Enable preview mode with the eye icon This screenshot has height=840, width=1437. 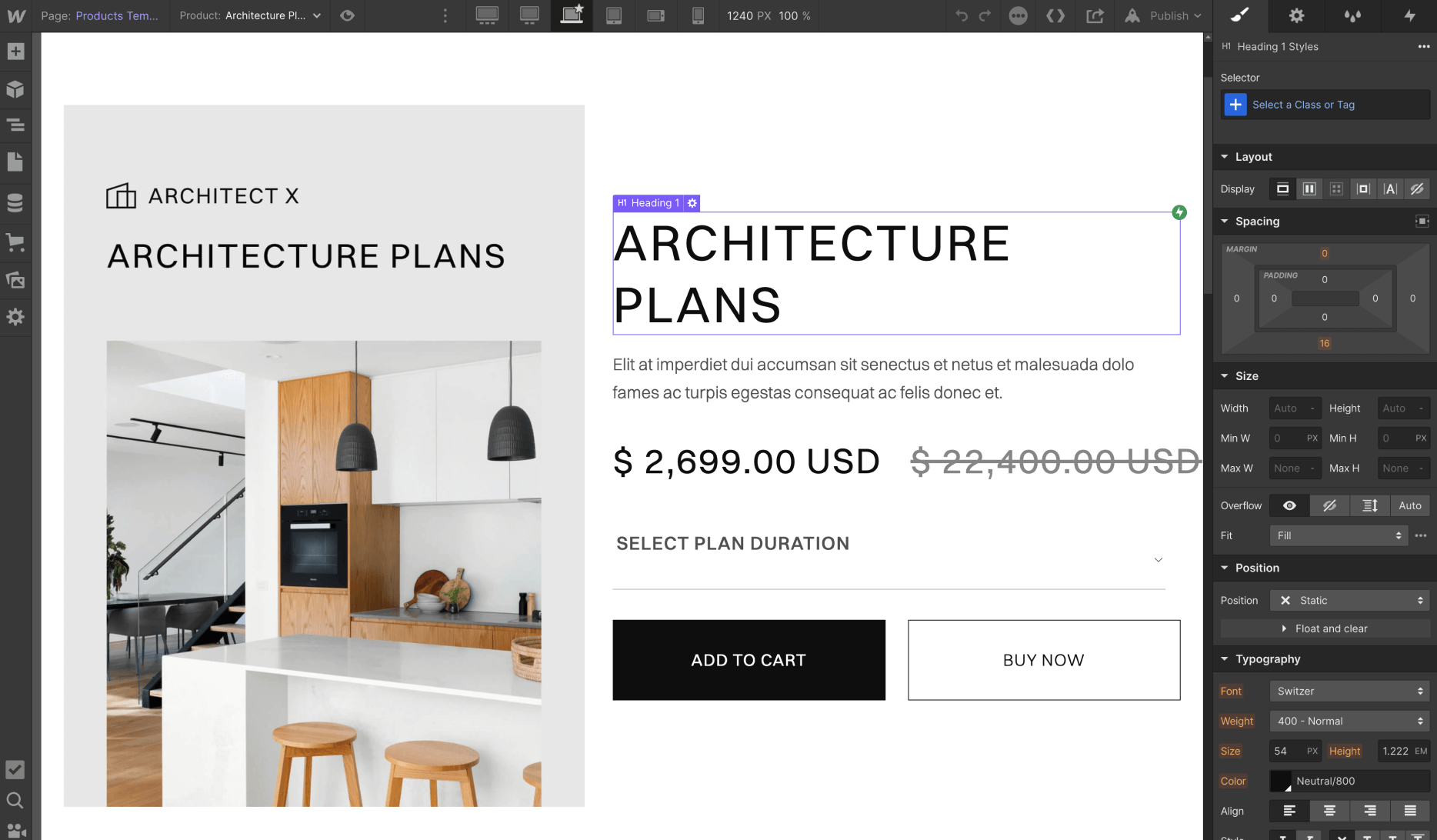point(347,15)
